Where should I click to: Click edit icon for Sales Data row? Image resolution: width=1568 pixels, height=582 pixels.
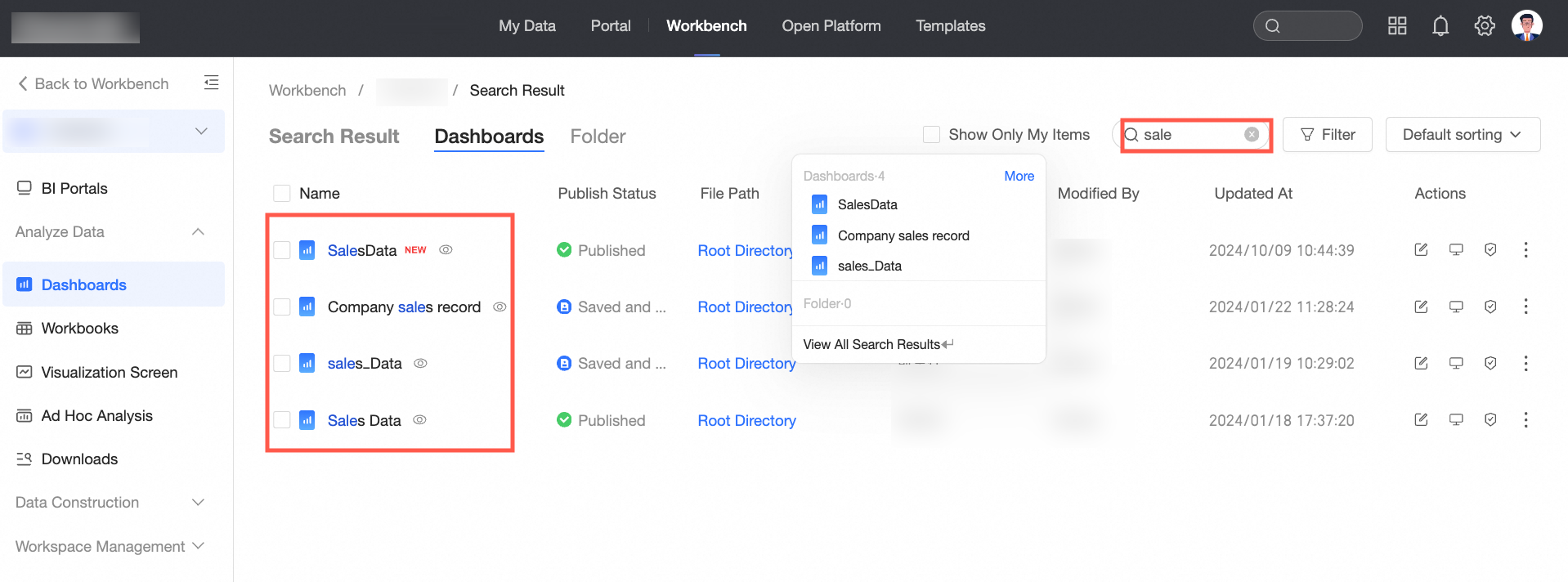[x=1421, y=419]
